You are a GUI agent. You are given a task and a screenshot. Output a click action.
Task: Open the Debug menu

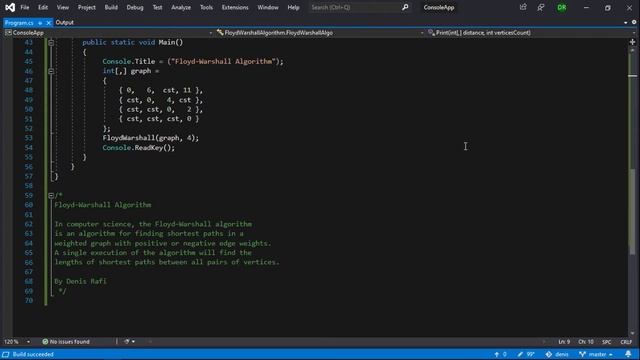135,7
